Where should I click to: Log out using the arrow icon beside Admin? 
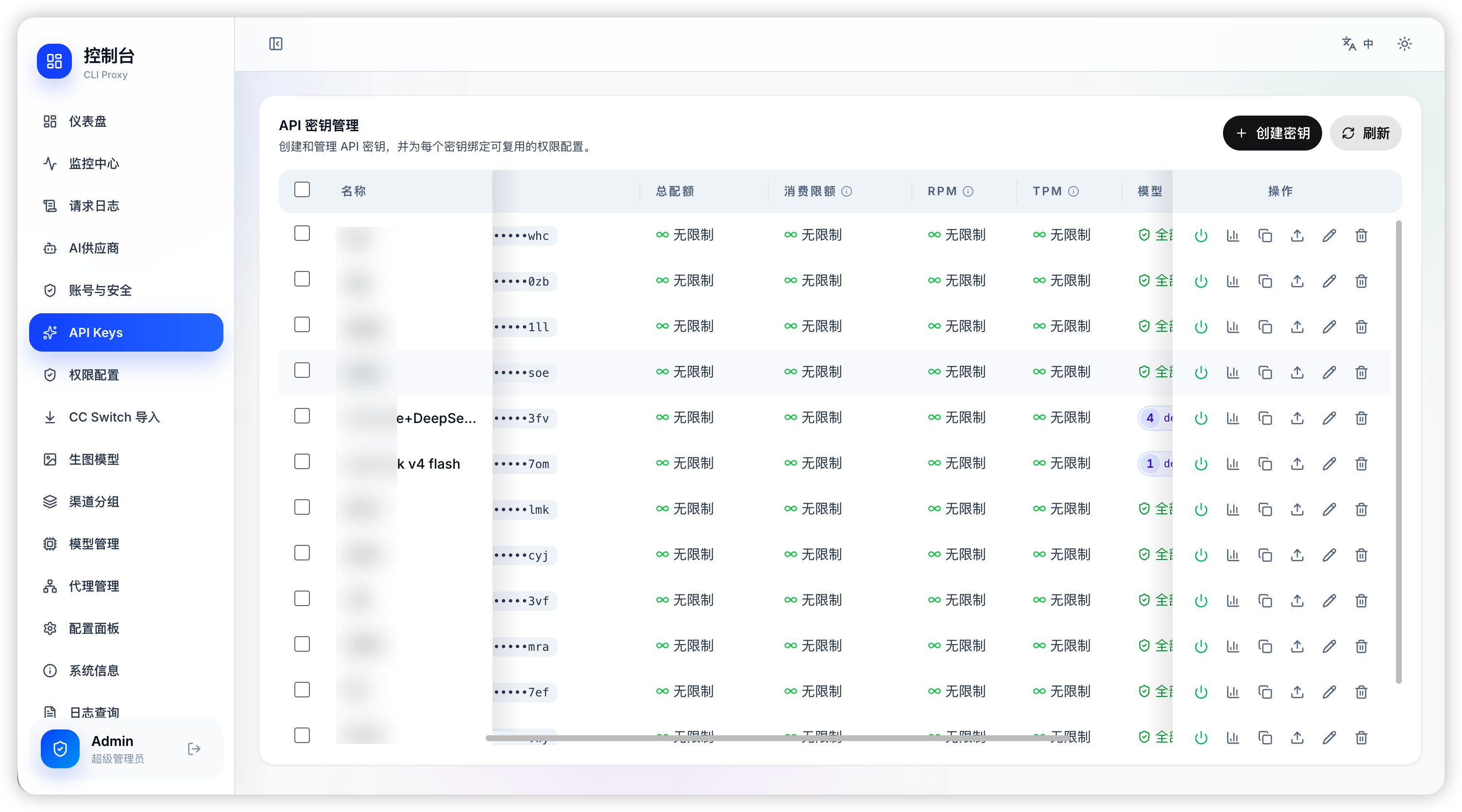pyautogui.click(x=194, y=748)
